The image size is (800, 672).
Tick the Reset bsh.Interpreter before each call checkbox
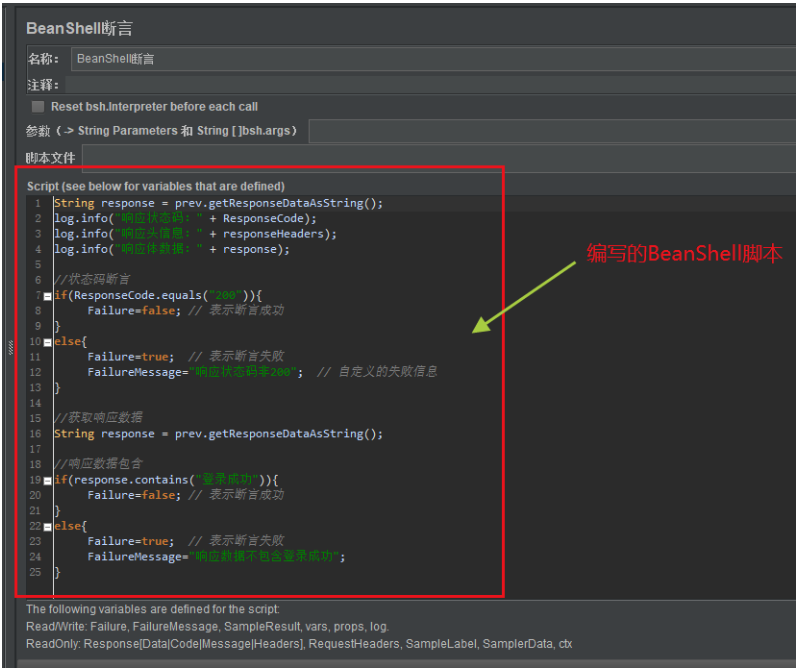click(x=38, y=107)
